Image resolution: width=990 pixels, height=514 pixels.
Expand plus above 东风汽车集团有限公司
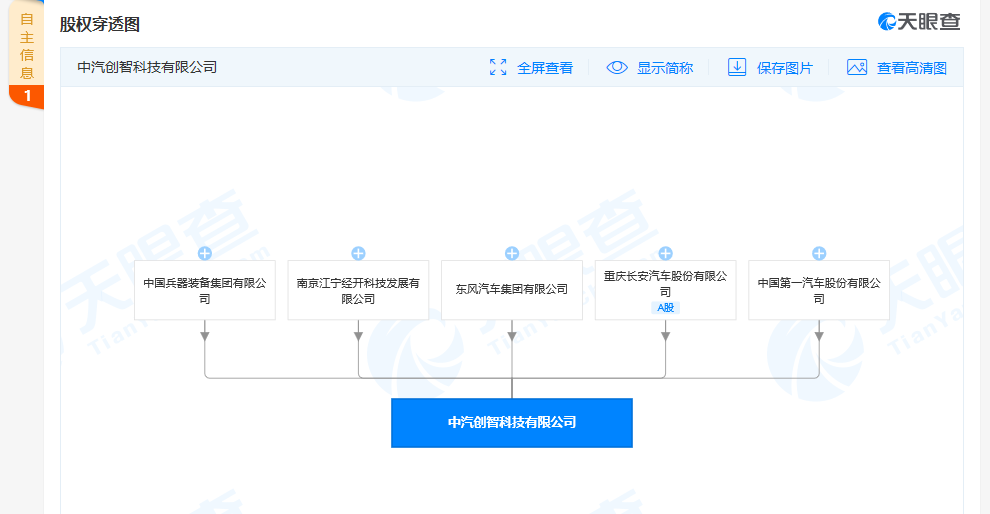point(512,253)
